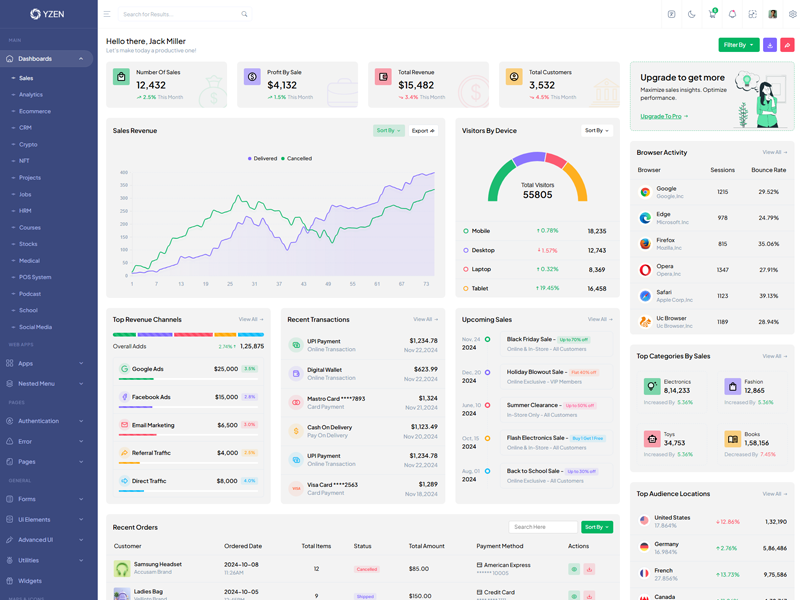This screenshot has height=600, width=800.
Task: Export the Sales Revenue chart
Action: coord(423,131)
